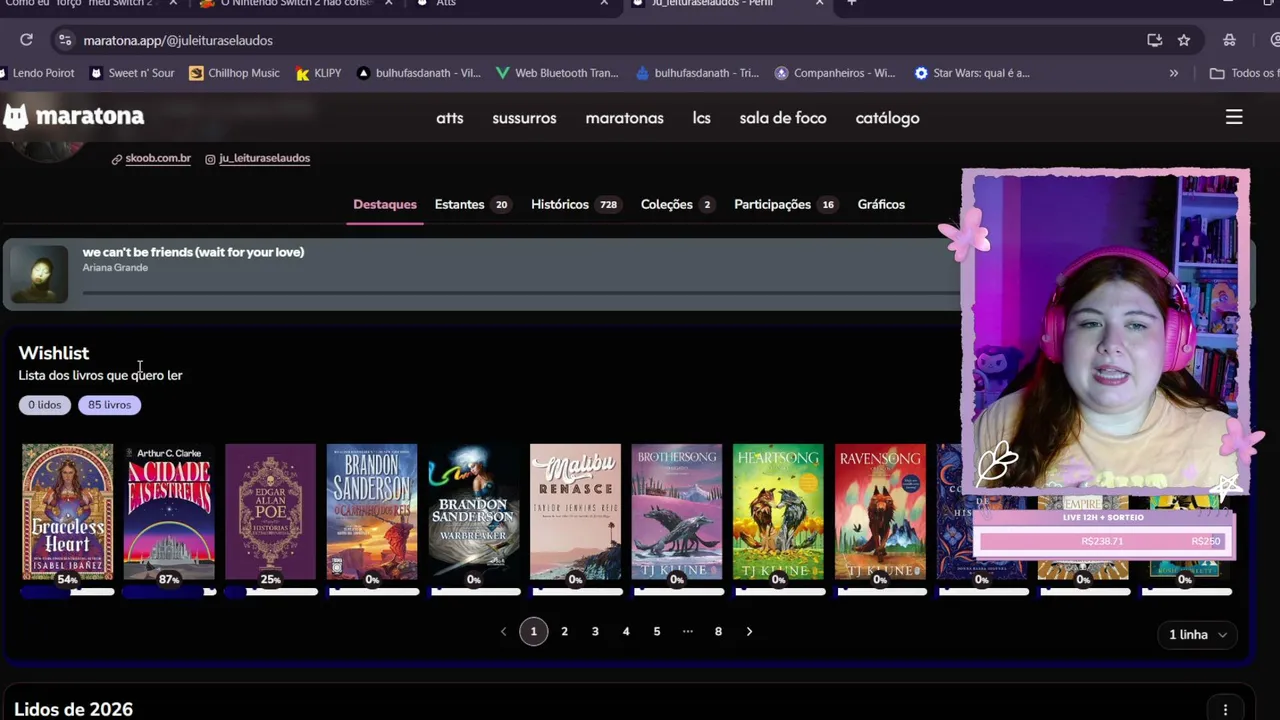Bookmark this page with the star icon
Screen dimensions: 1280x720
coord(1184,40)
